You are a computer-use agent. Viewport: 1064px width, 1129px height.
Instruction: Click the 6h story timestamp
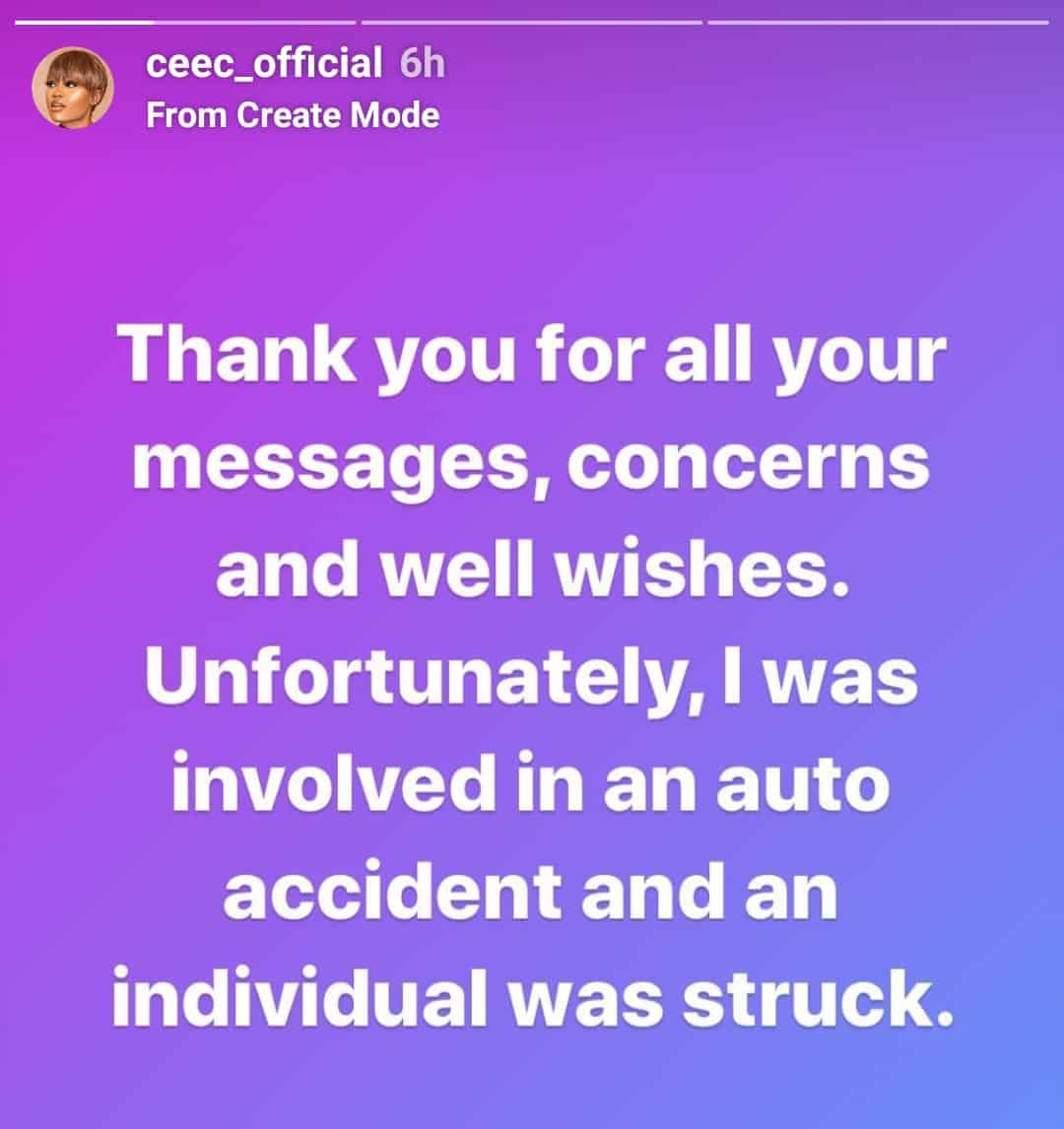tap(423, 65)
